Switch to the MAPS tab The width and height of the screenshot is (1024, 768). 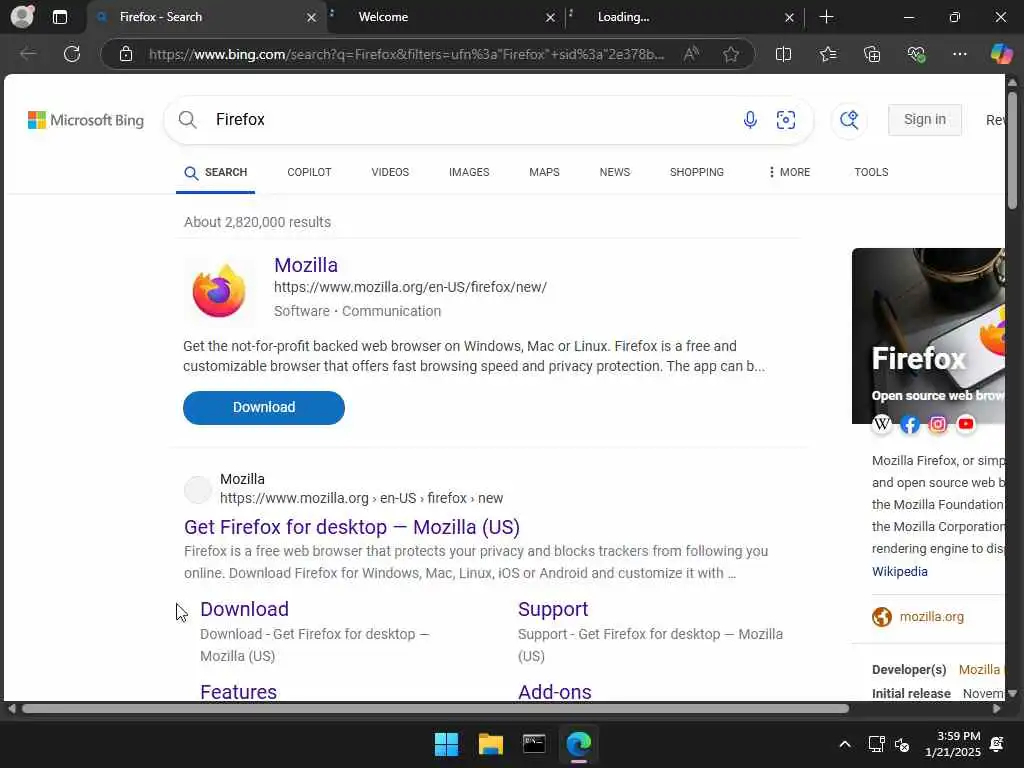tap(544, 172)
